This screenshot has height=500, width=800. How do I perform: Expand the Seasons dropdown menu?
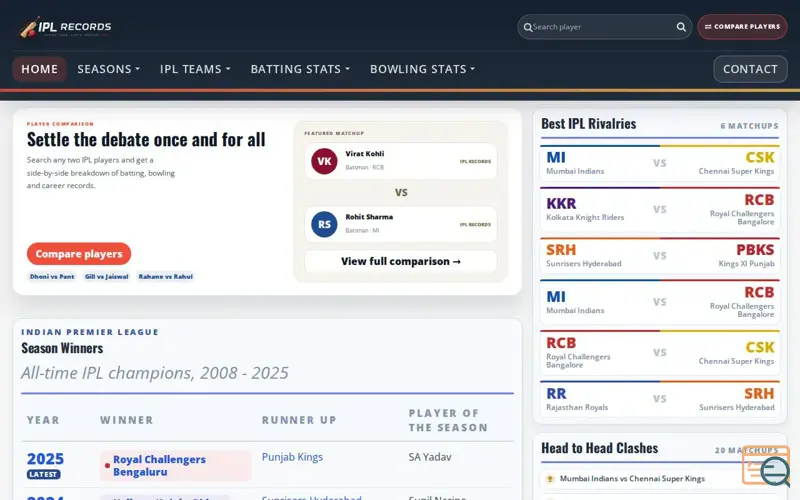click(x=108, y=69)
